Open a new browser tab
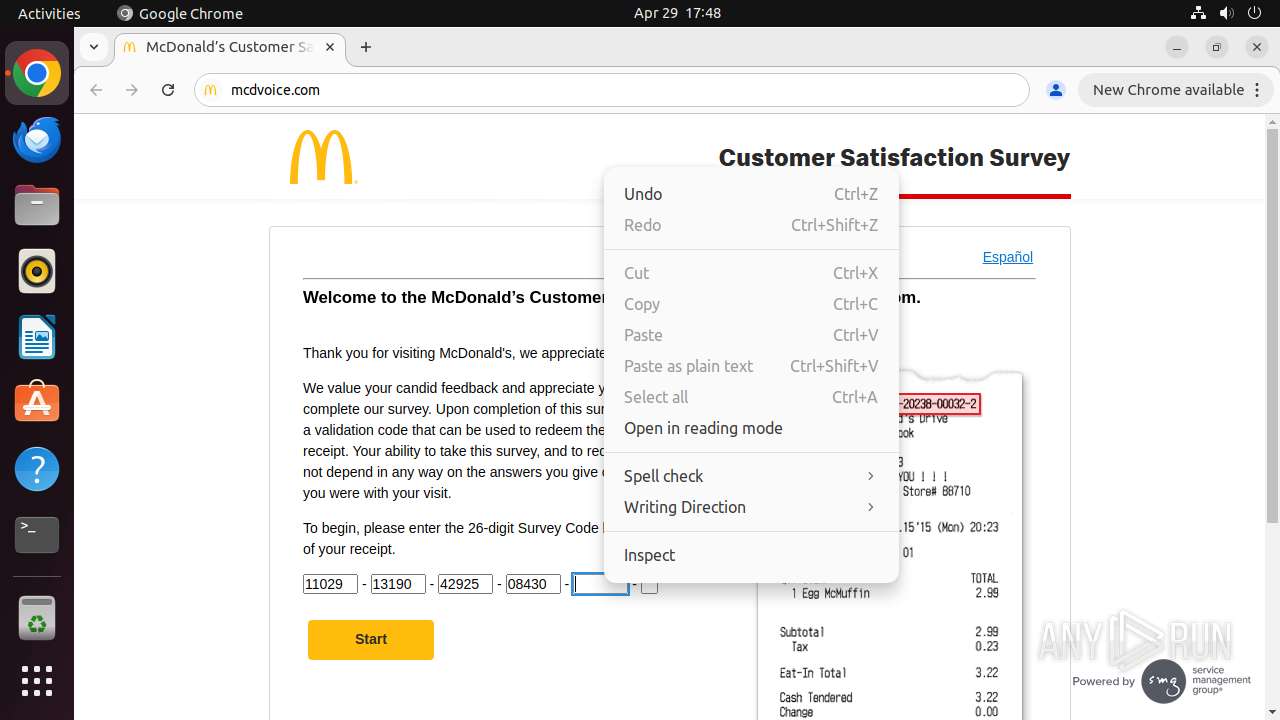Screen dimensions: 1280x720 (x=366, y=47)
